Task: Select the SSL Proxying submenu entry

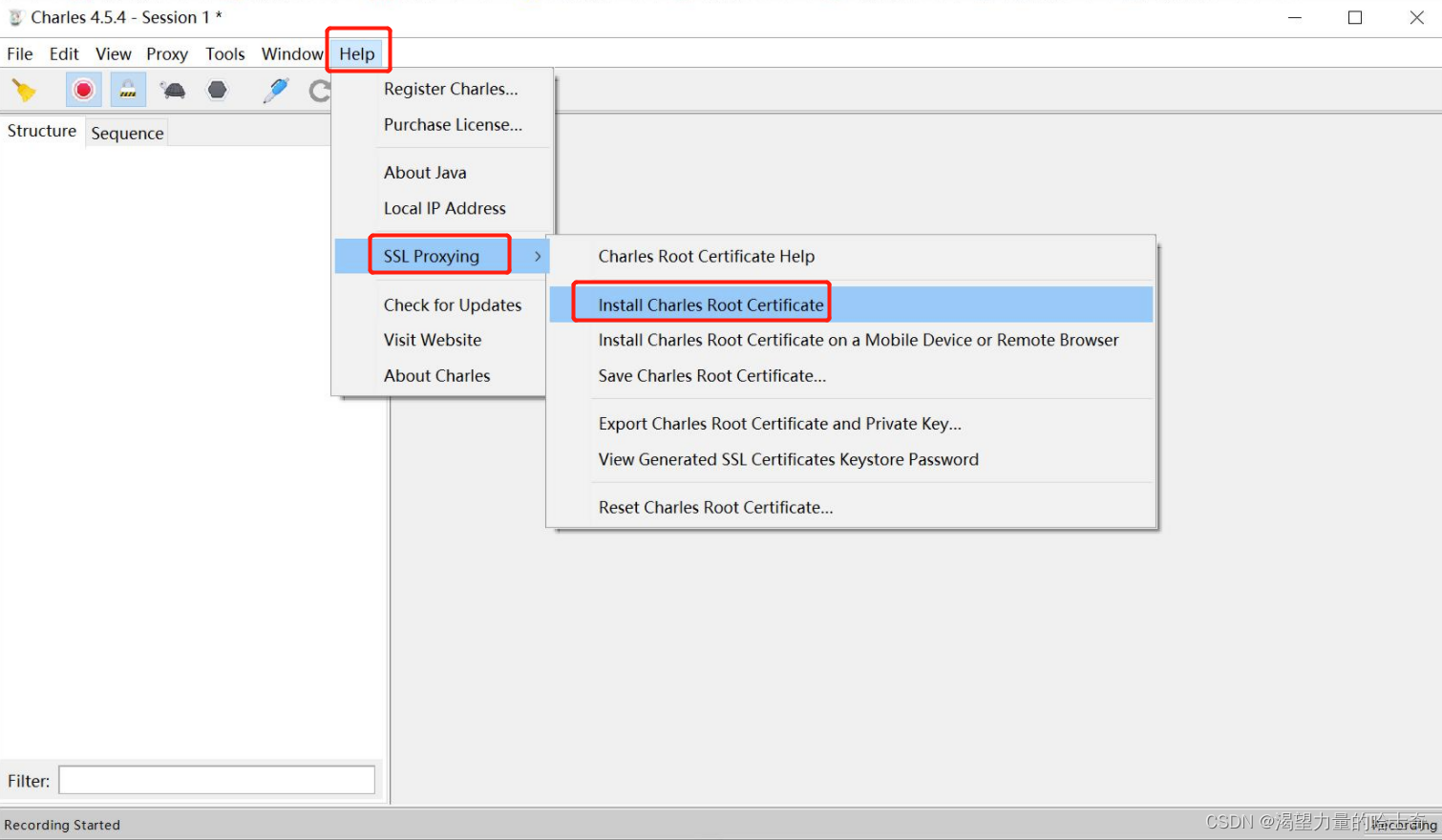Action: click(432, 256)
